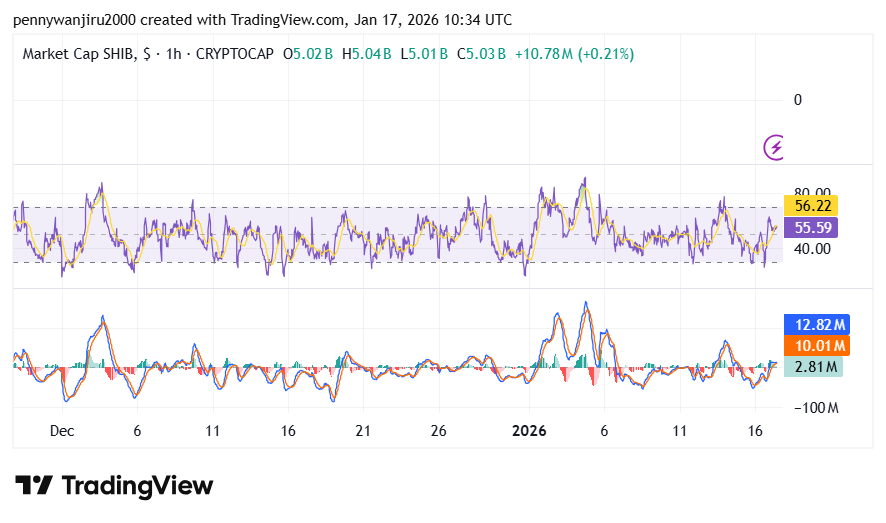Click the TradingView wordmark text
The height and width of the screenshot is (523, 886).
[x=137, y=486]
